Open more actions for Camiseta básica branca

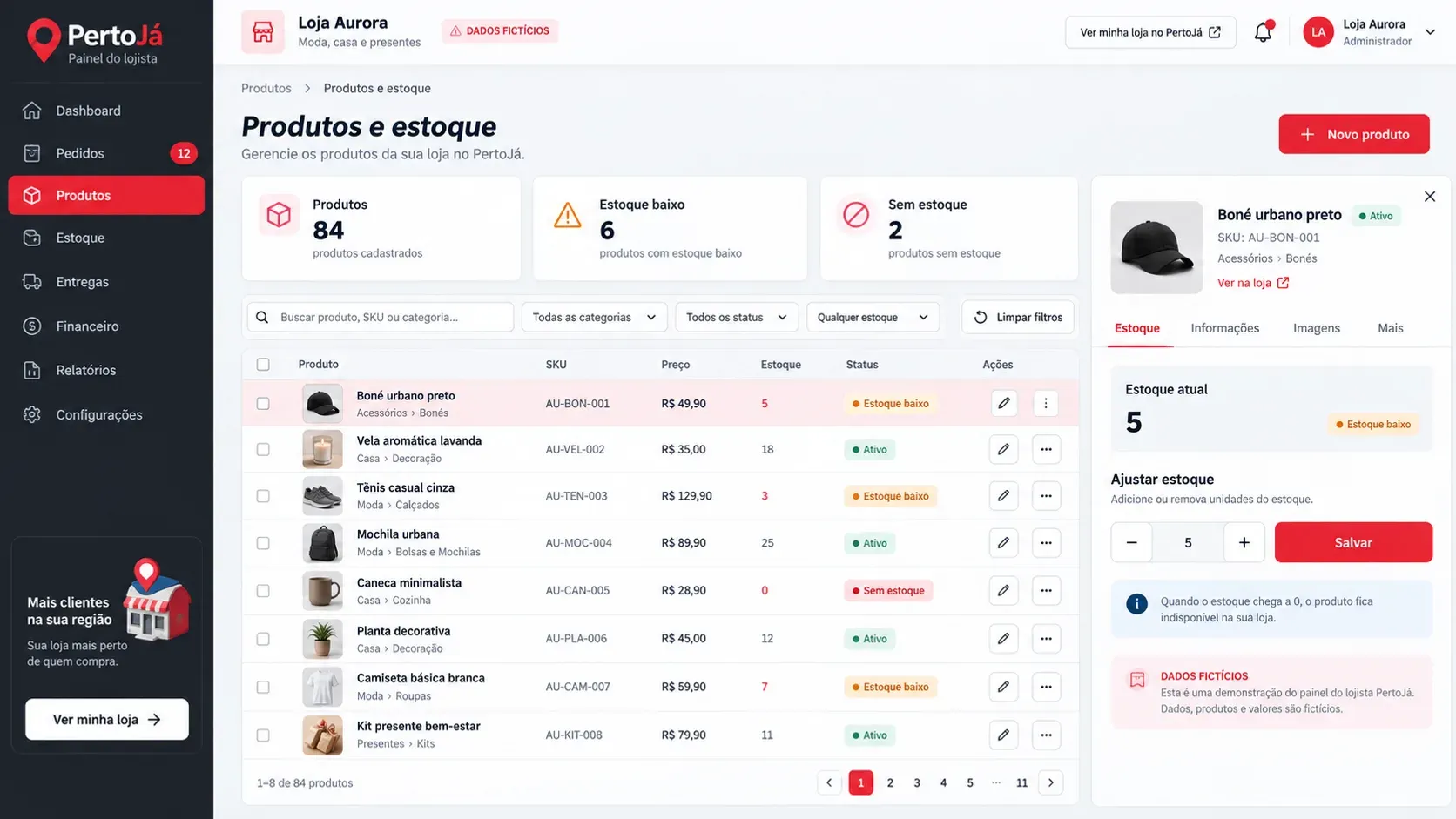pos(1046,687)
